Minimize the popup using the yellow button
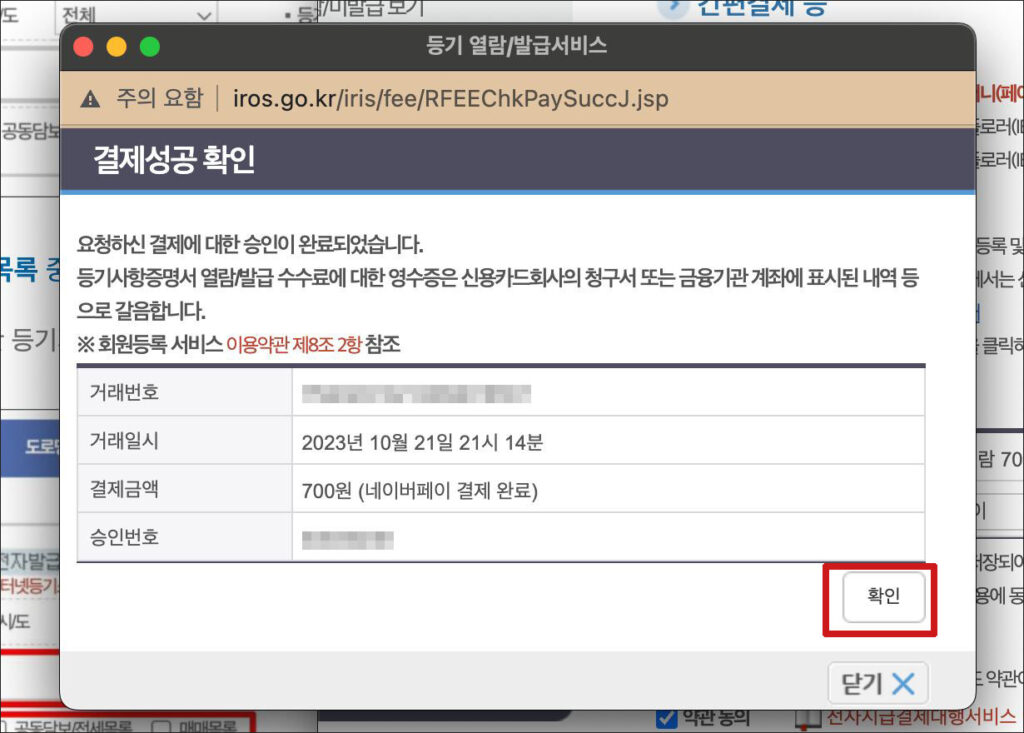Viewport: 1024px width, 733px height. [x=116, y=46]
